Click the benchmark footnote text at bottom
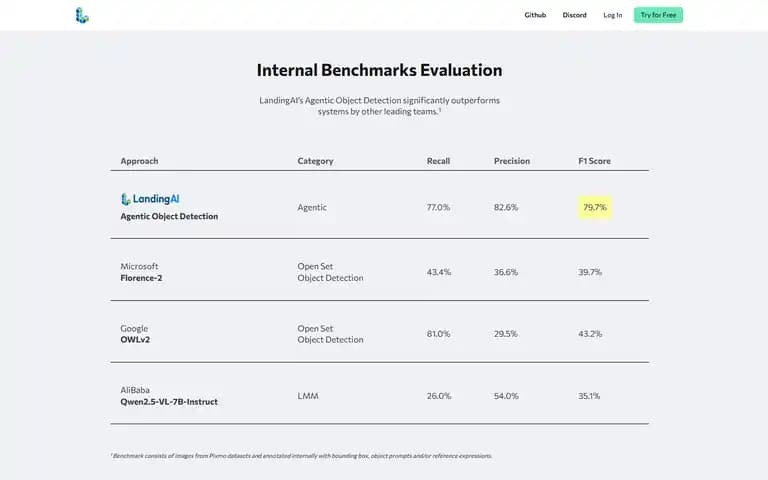 coord(301,456)
